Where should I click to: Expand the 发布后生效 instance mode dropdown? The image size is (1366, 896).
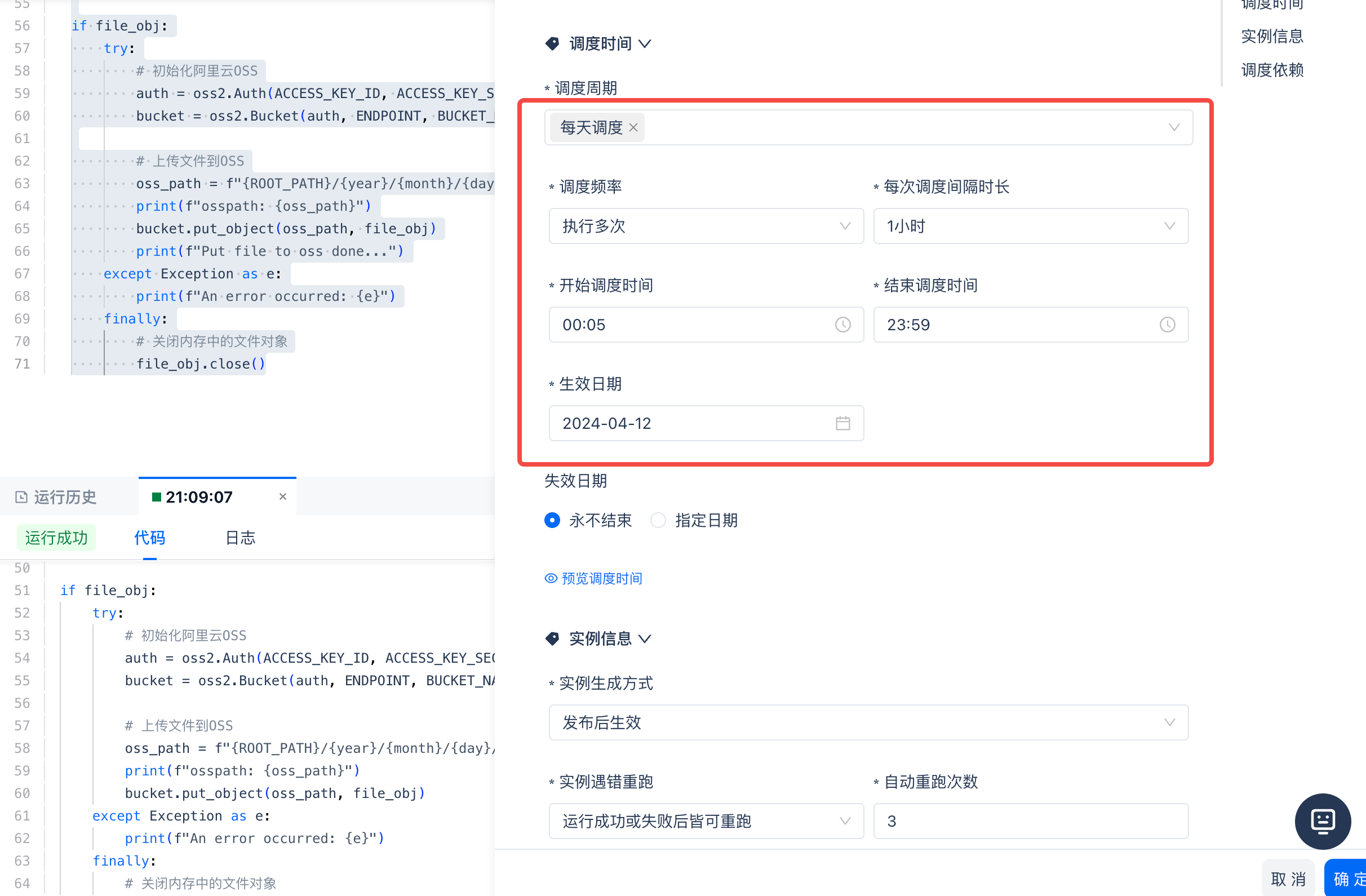868,722
